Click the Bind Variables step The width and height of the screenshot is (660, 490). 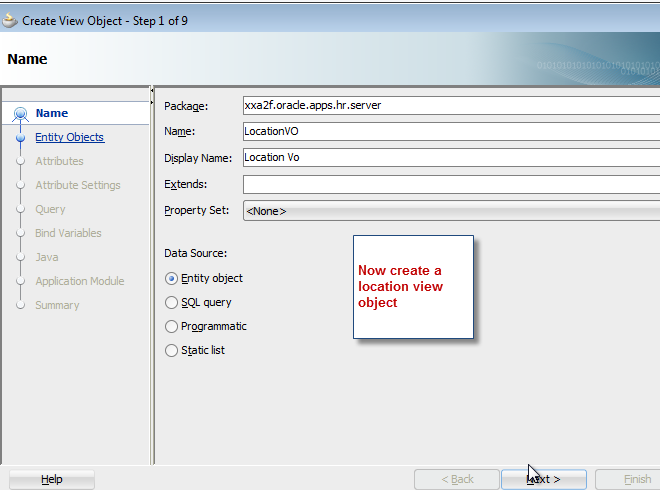tap(68, 233)
